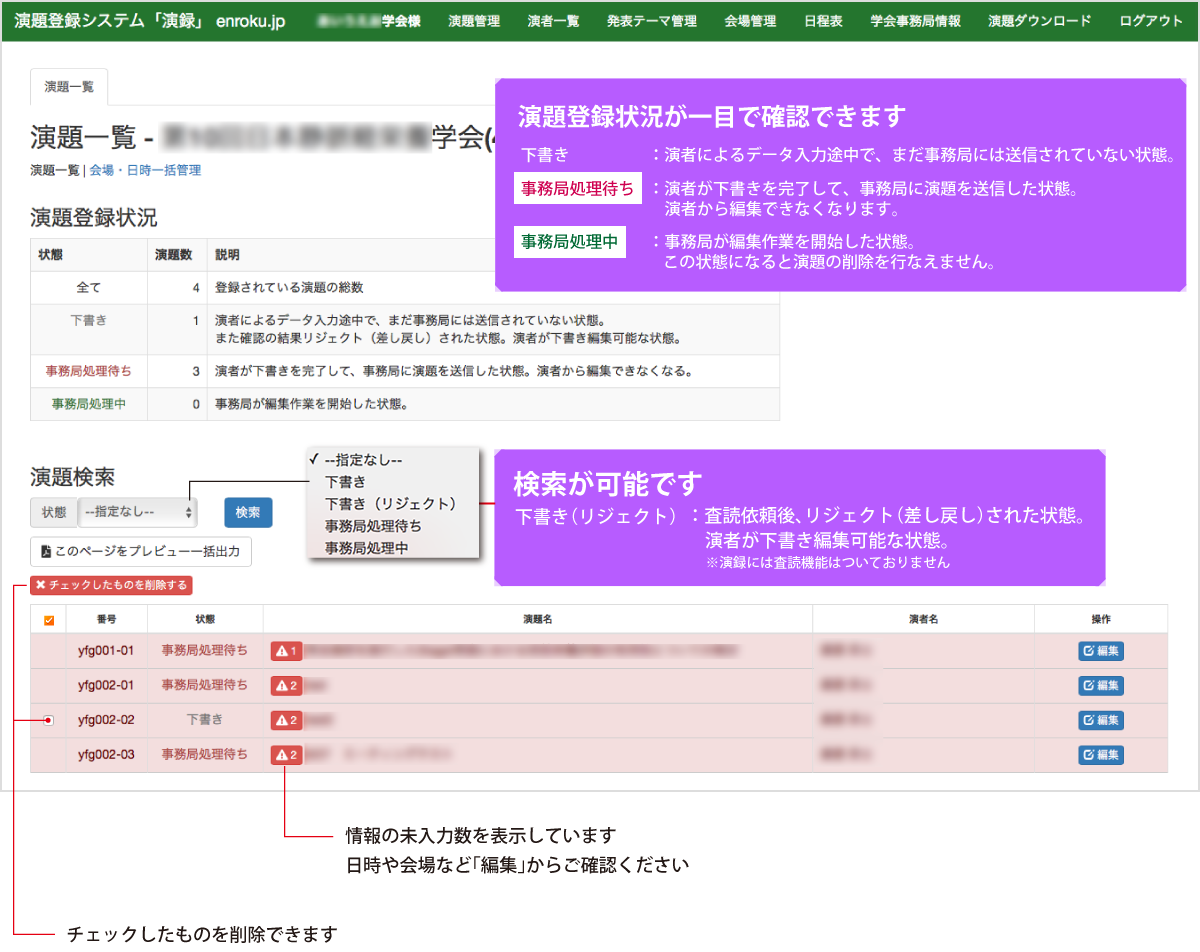Select 事務局処理中 in the status list
This screenshot has width=1200, height=952.
366,548
